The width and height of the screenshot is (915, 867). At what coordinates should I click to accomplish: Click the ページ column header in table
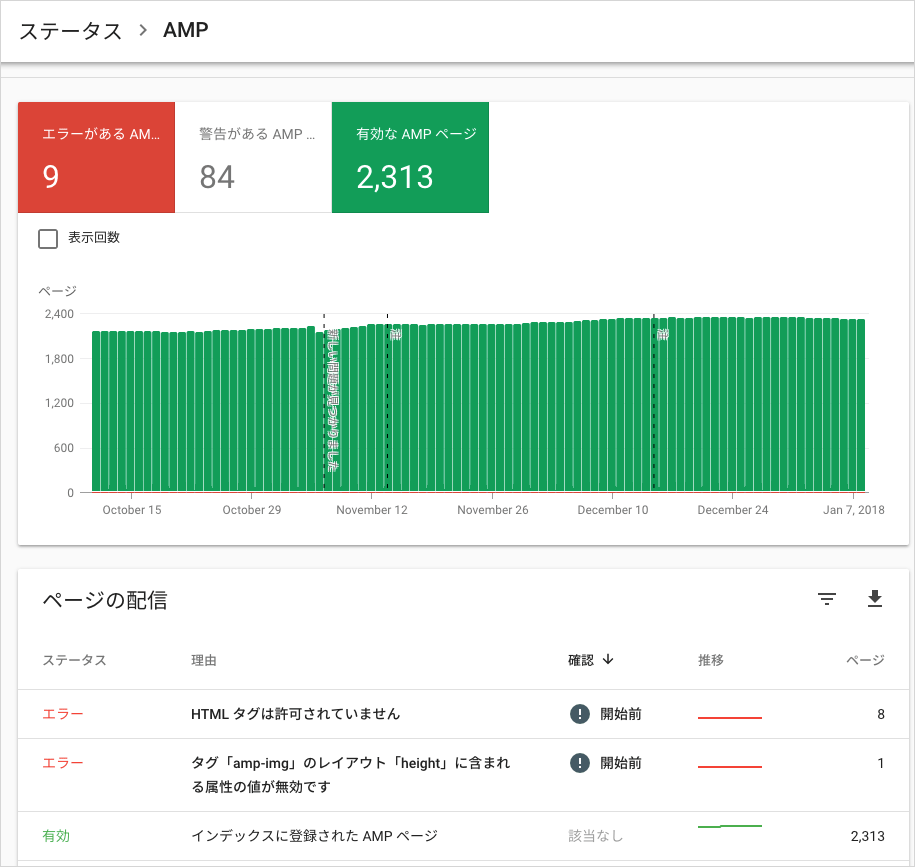(865, 660)
